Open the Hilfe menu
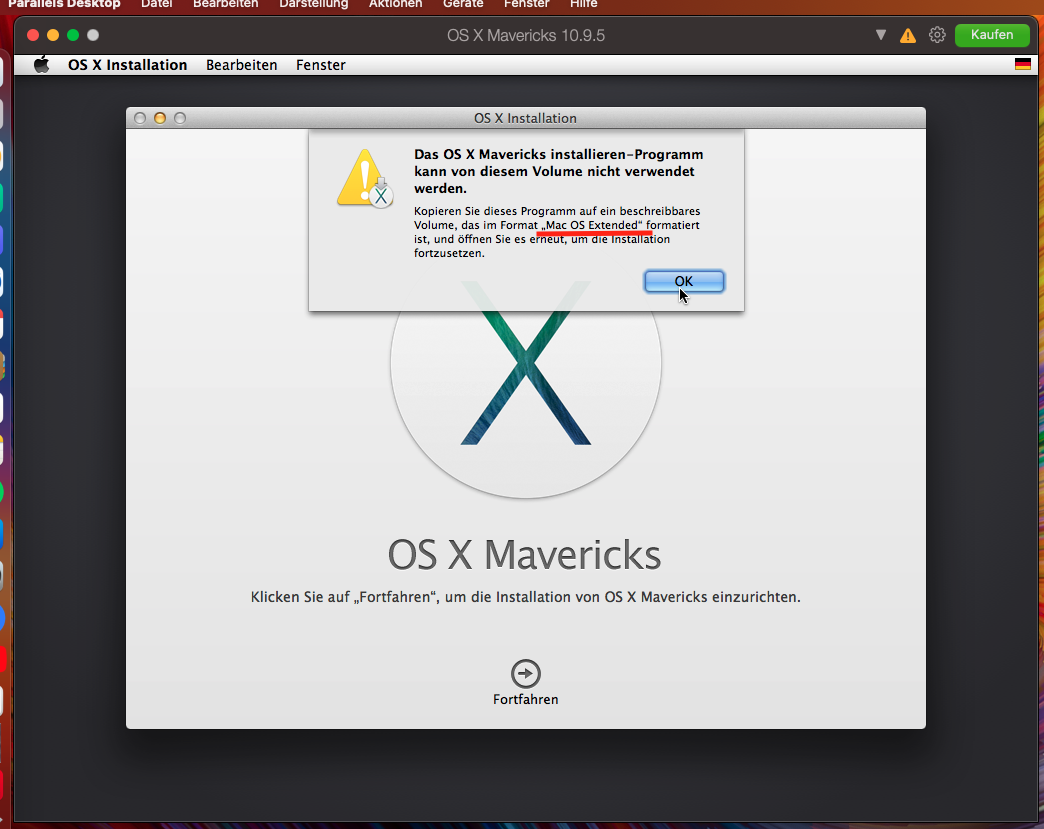 click(583, 4)
